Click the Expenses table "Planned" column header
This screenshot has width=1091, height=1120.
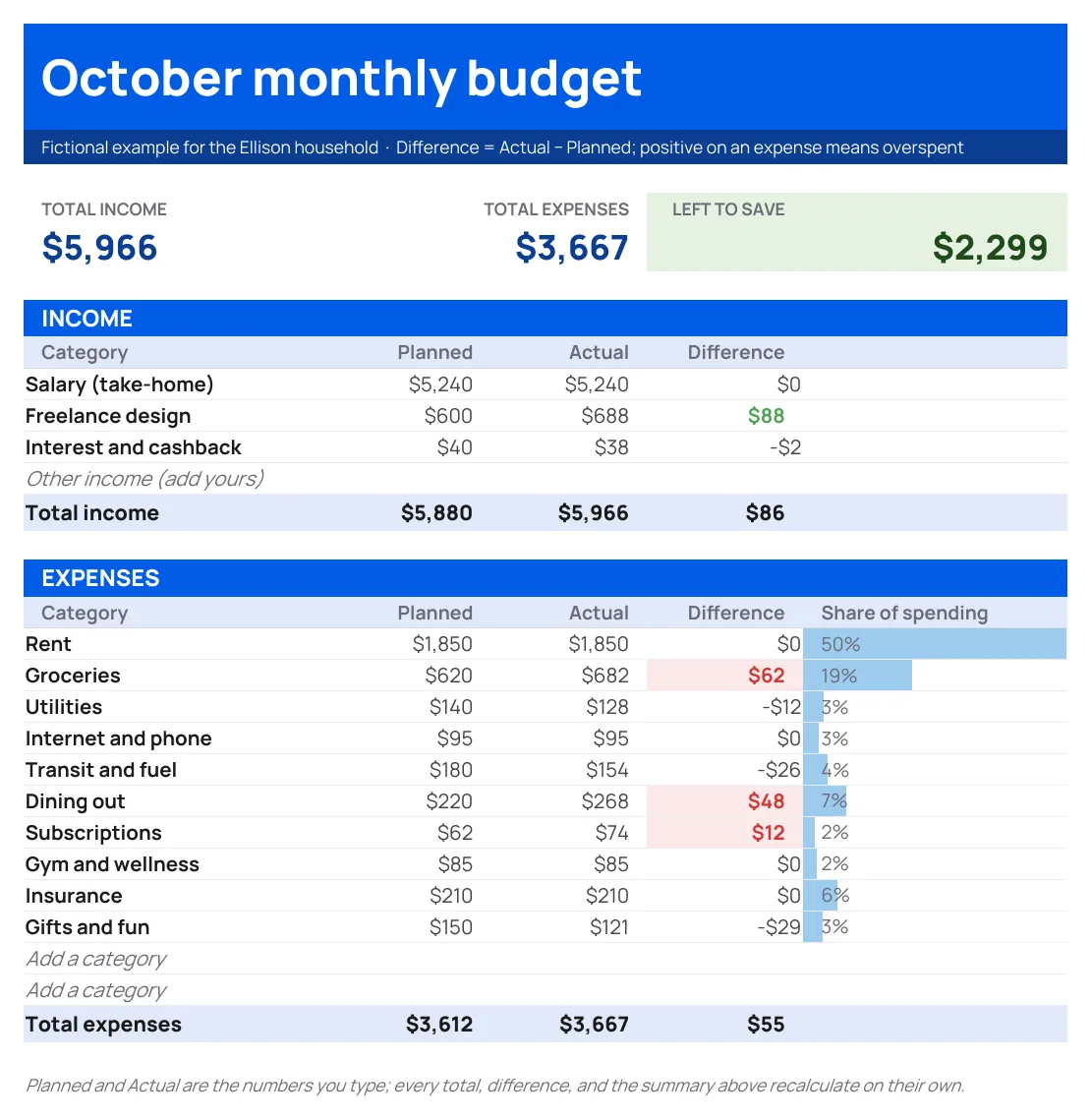pyautogui.click(x=434, y=613)
